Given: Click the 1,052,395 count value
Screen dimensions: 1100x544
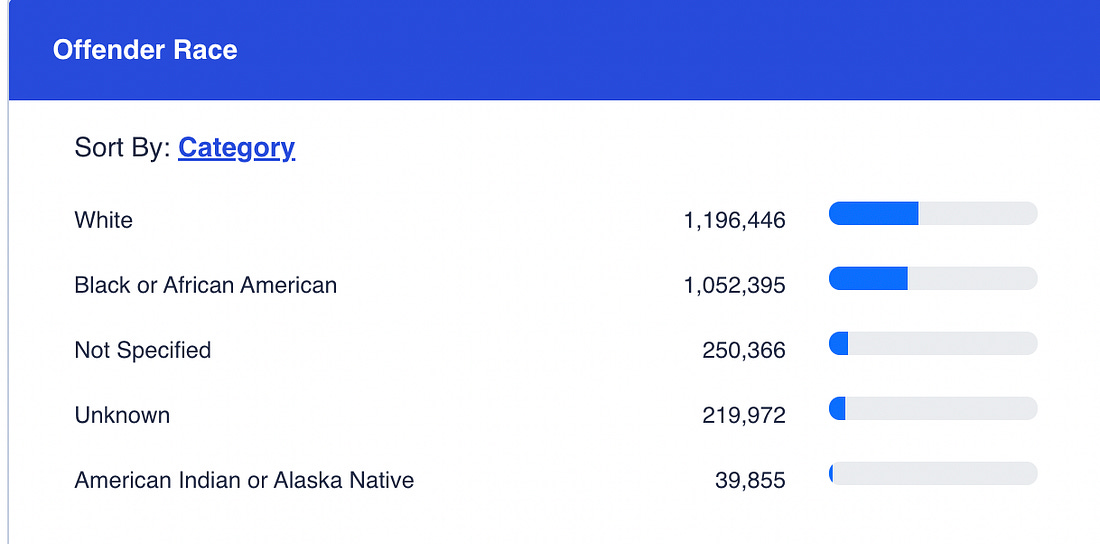Looking at the screenshot, I should point(734,286).
